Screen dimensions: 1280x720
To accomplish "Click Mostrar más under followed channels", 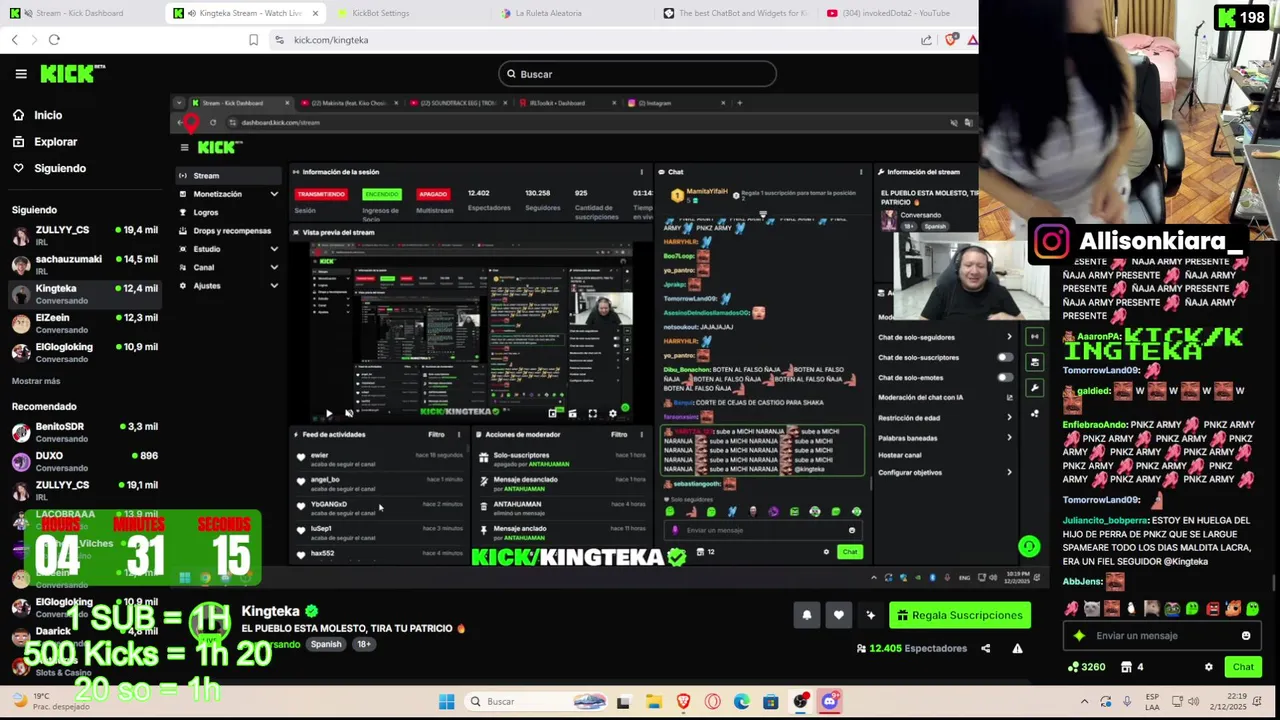I will (x=36, y=381).
